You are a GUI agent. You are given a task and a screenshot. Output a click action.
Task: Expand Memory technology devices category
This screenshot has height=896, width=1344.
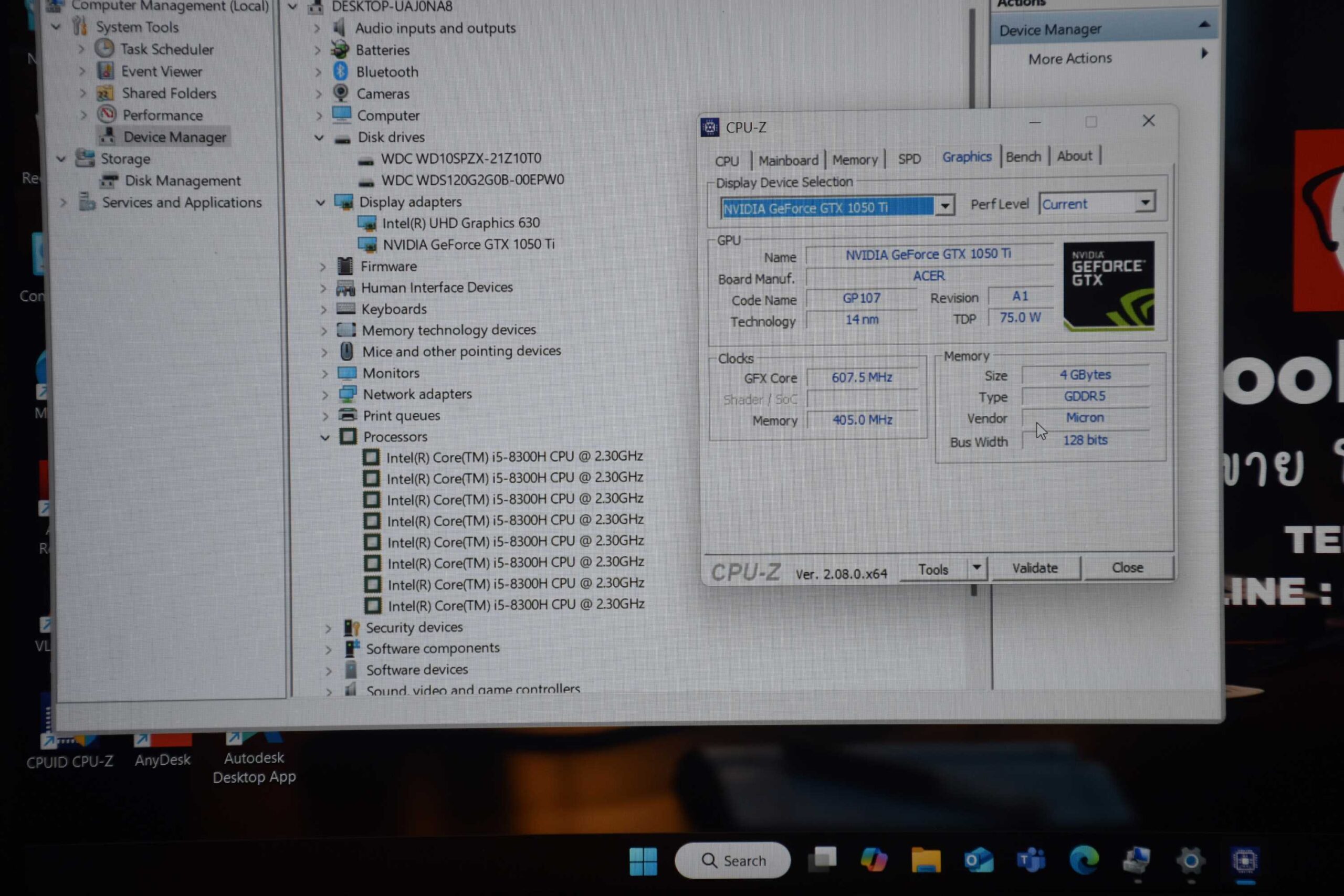[324, 330]
